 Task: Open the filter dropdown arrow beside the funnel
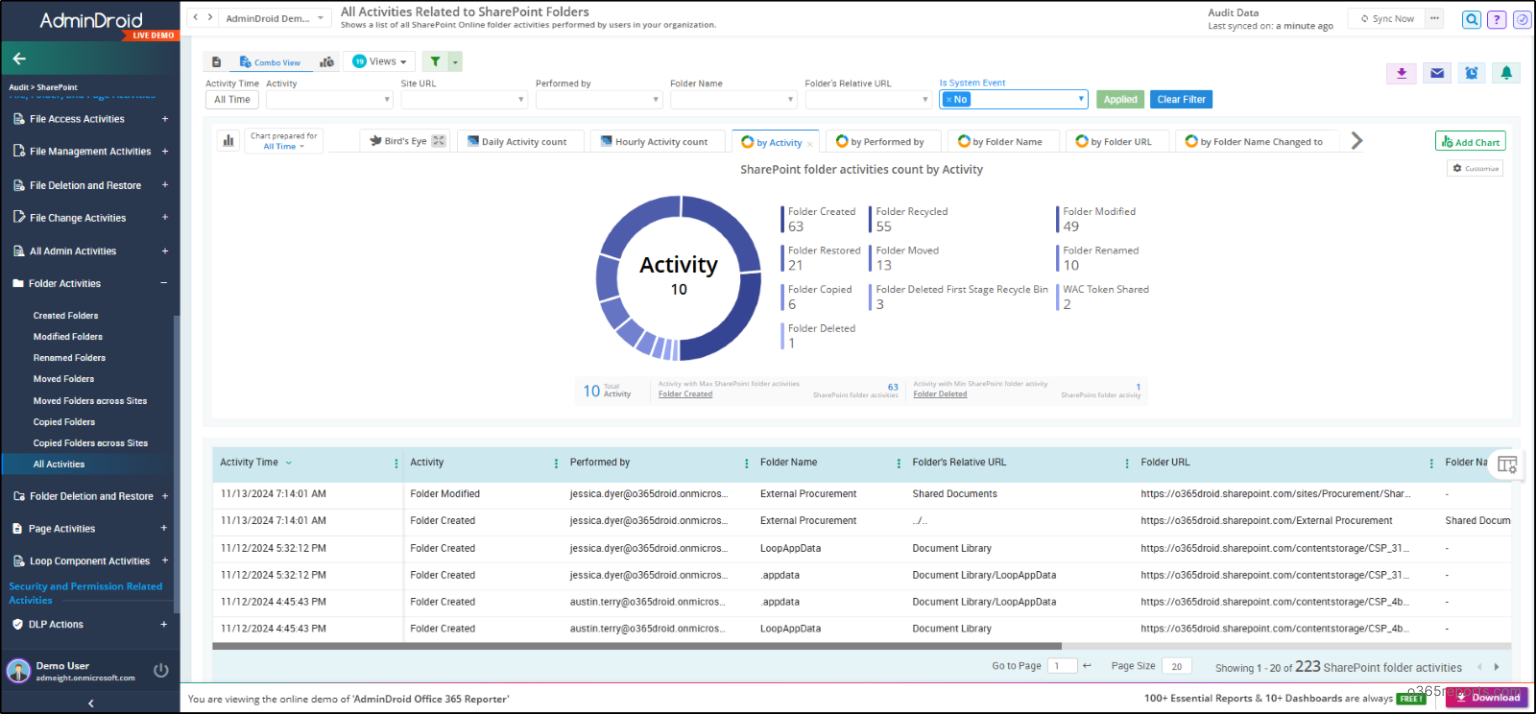456,62
